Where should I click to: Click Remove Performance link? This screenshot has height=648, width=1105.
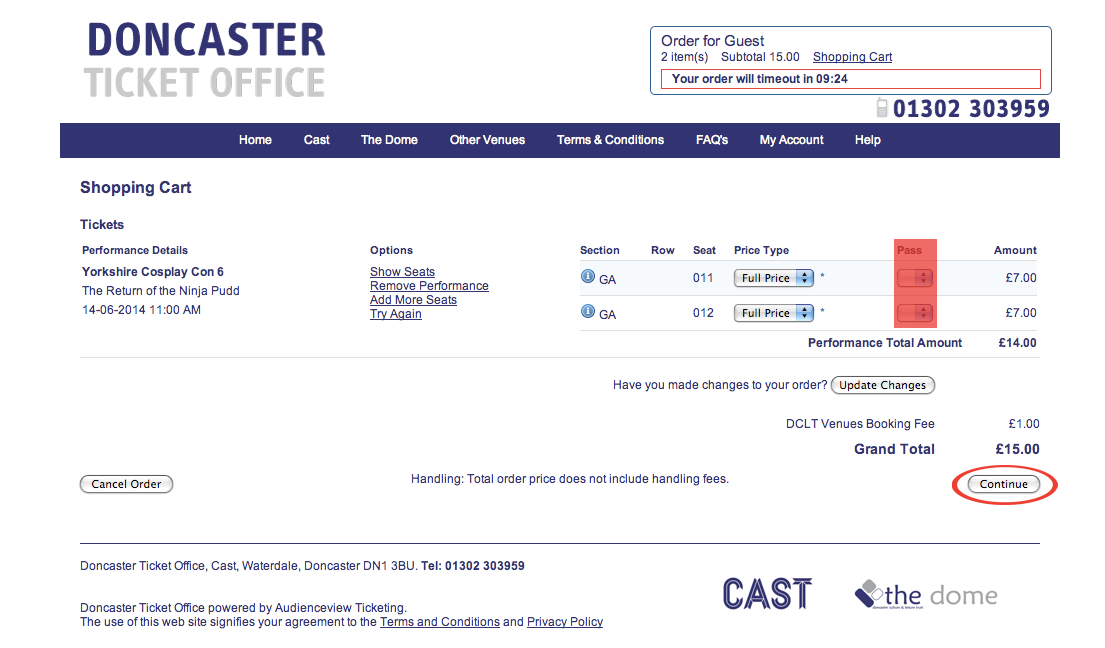429,286
